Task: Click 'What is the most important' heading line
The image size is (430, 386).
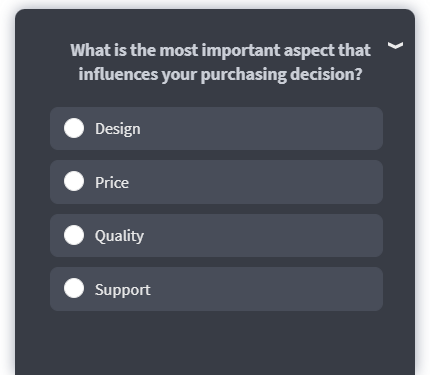Action: point(175,50)
